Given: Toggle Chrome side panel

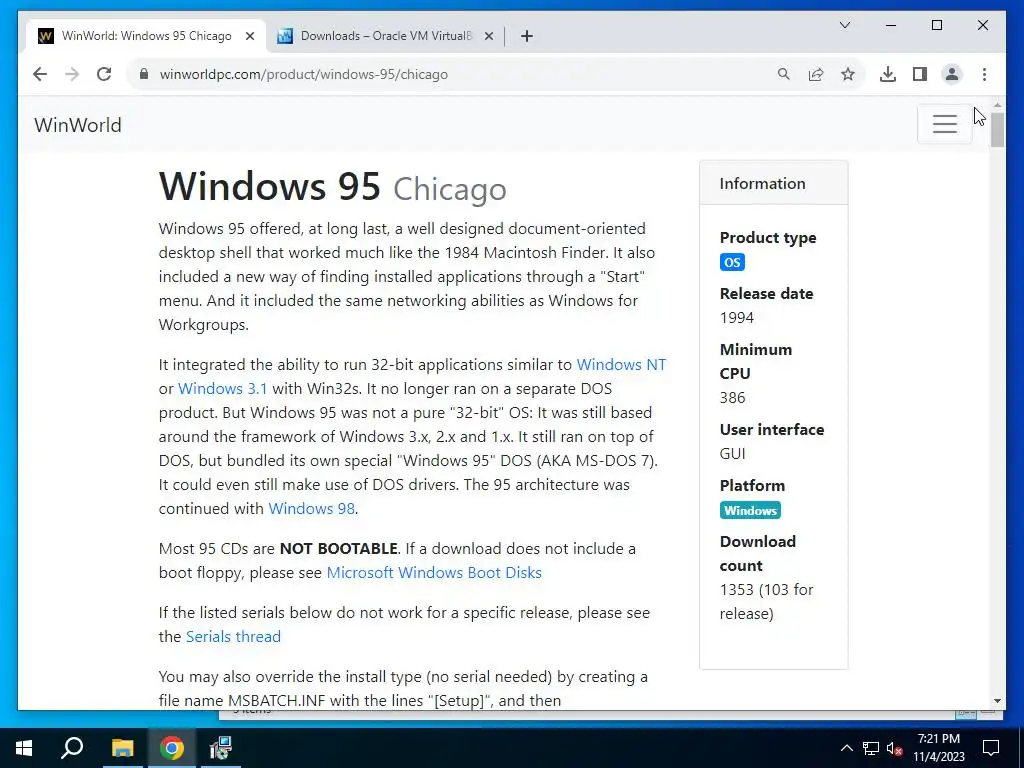Looking at the screenshot, I should pos(920,74).
